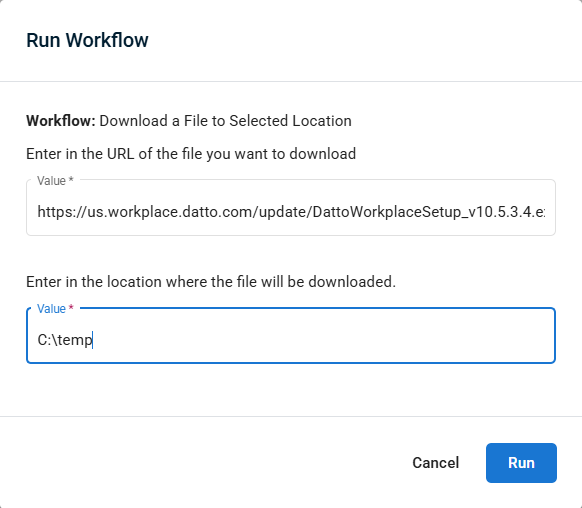Click into the download location Value field

point(291,335)
